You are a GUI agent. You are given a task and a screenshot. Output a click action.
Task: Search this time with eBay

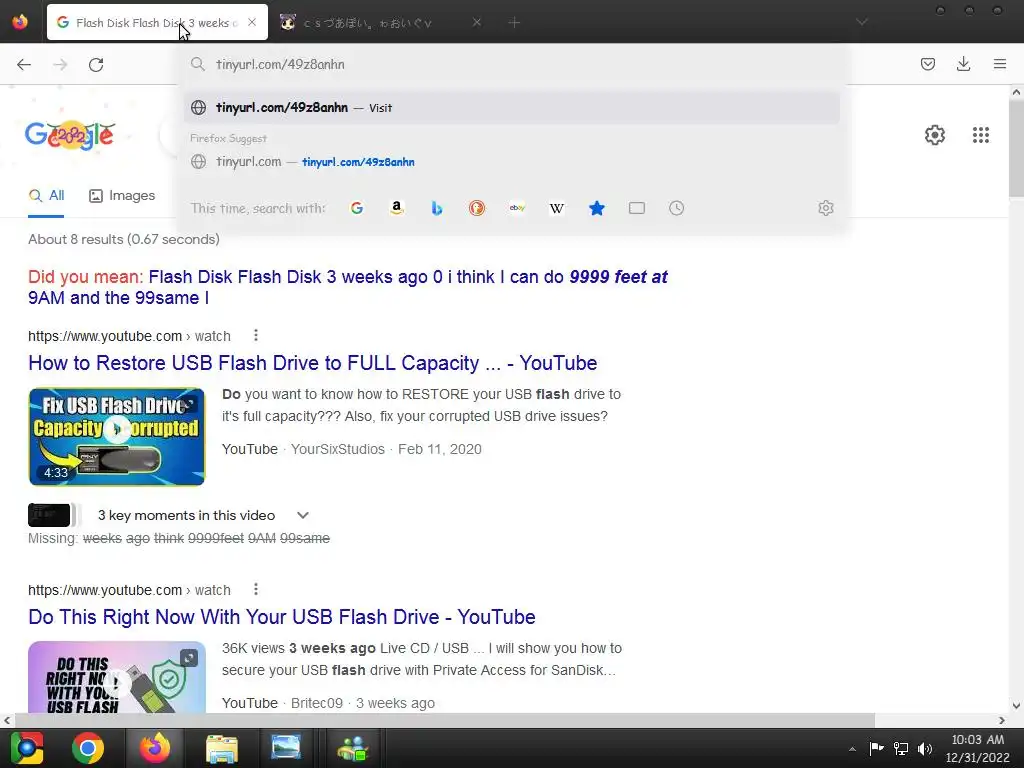click(517, 208)
